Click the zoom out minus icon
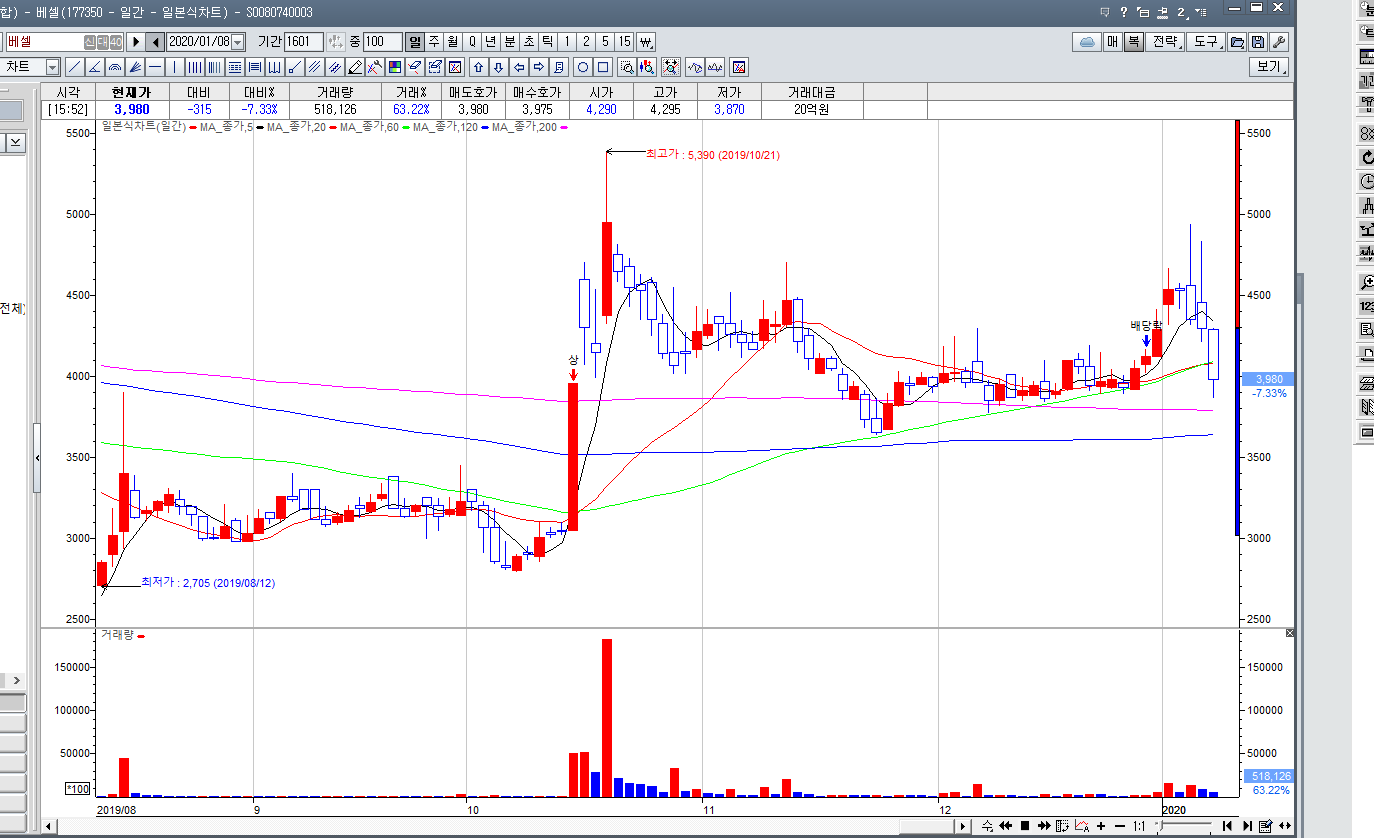The height and width of the screenshot is (838, 1374). [x=1120, y=826]
